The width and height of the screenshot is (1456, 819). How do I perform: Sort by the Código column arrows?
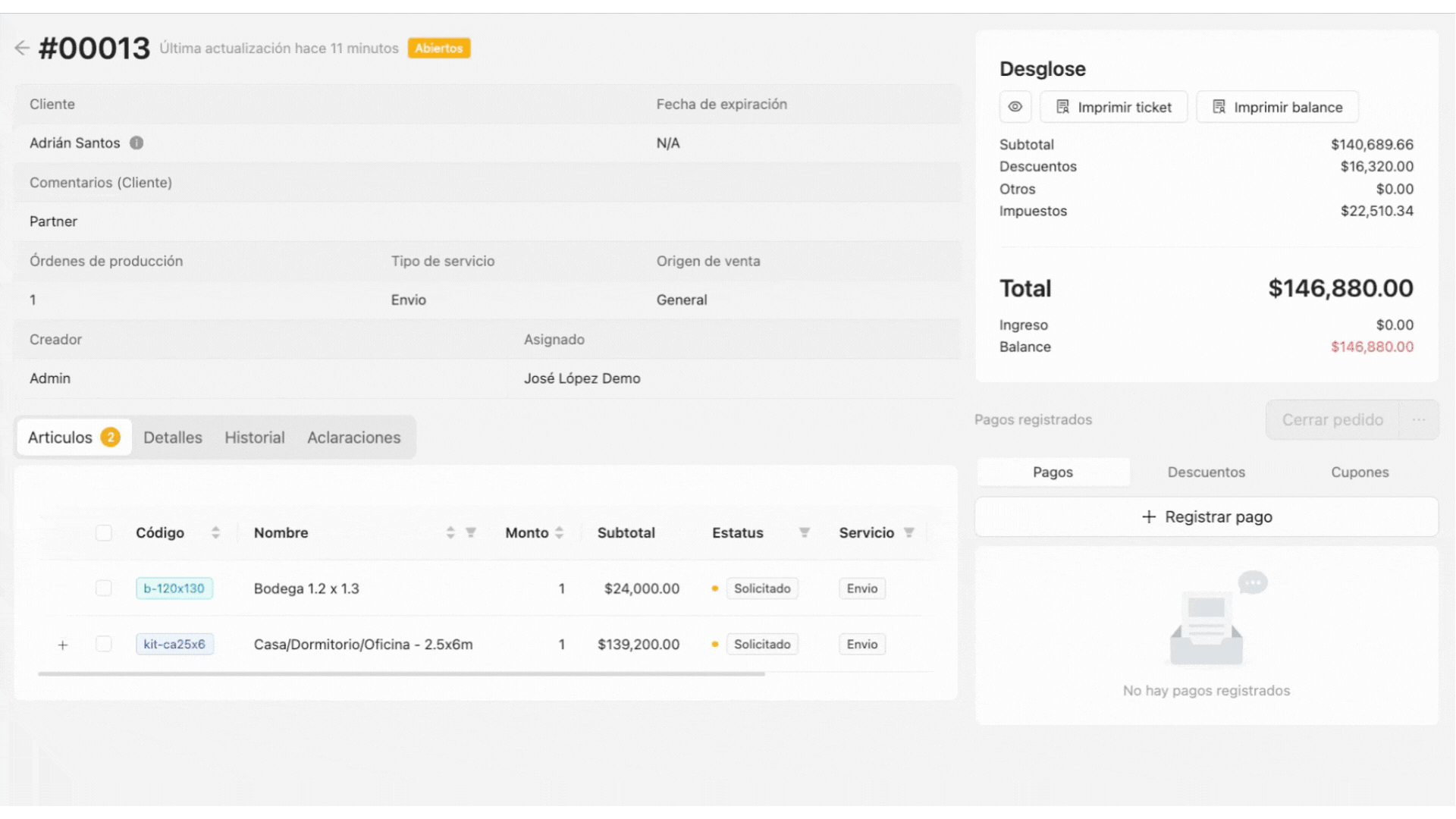(215, 532)
